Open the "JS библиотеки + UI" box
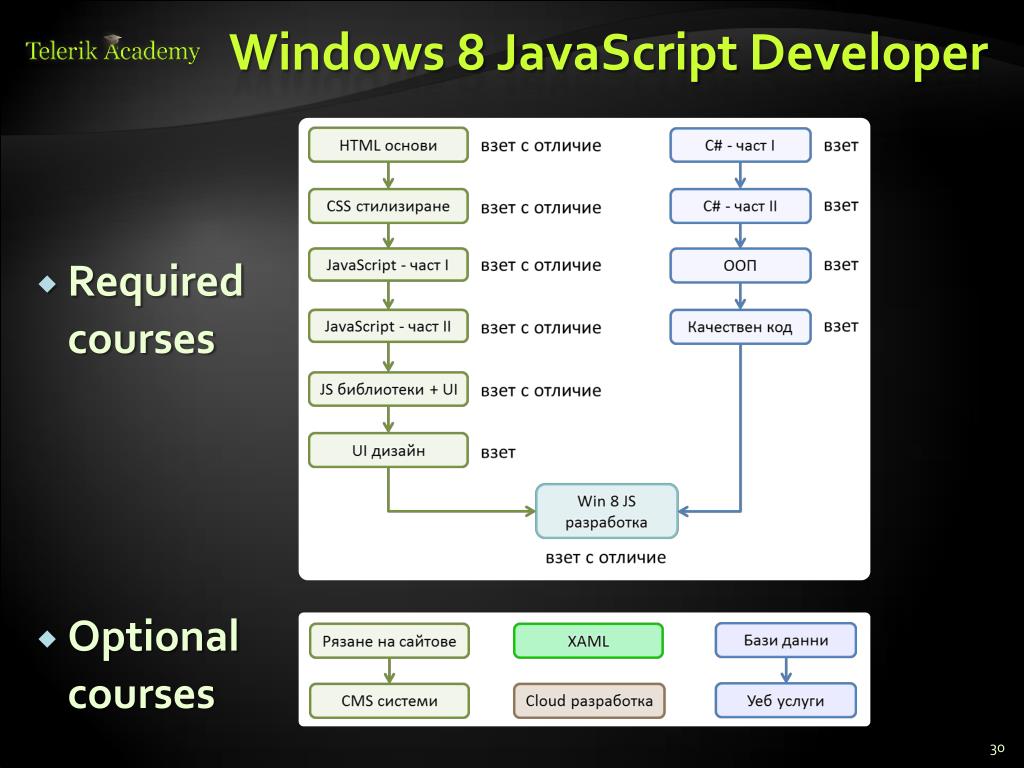The height and width of the screenshot is (768, 1024). 388,389
